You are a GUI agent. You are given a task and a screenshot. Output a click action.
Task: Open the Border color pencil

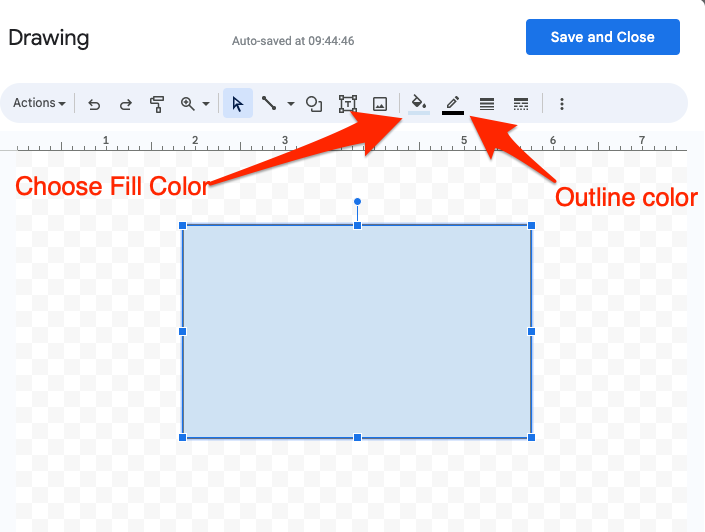tap(453, 104)
